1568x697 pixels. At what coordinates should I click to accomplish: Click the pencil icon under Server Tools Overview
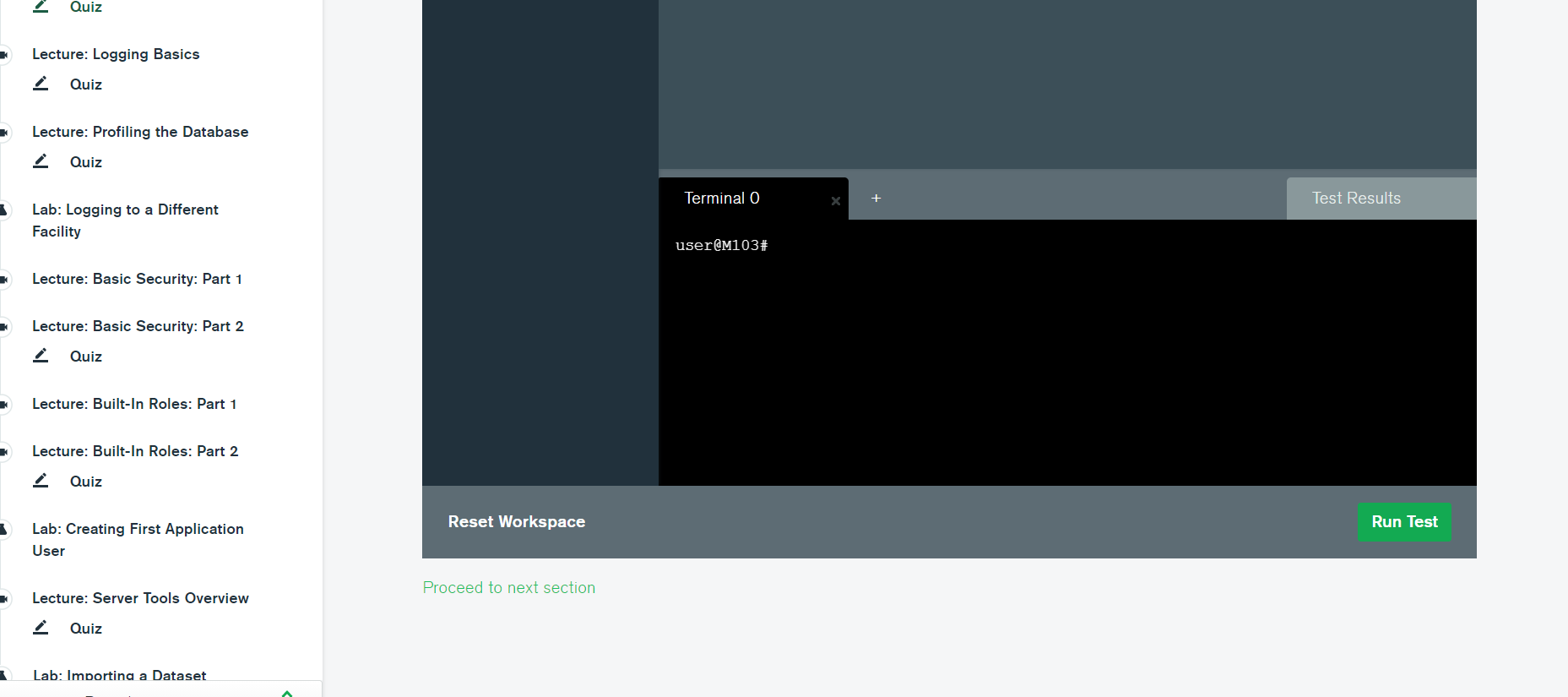point(41,628)
